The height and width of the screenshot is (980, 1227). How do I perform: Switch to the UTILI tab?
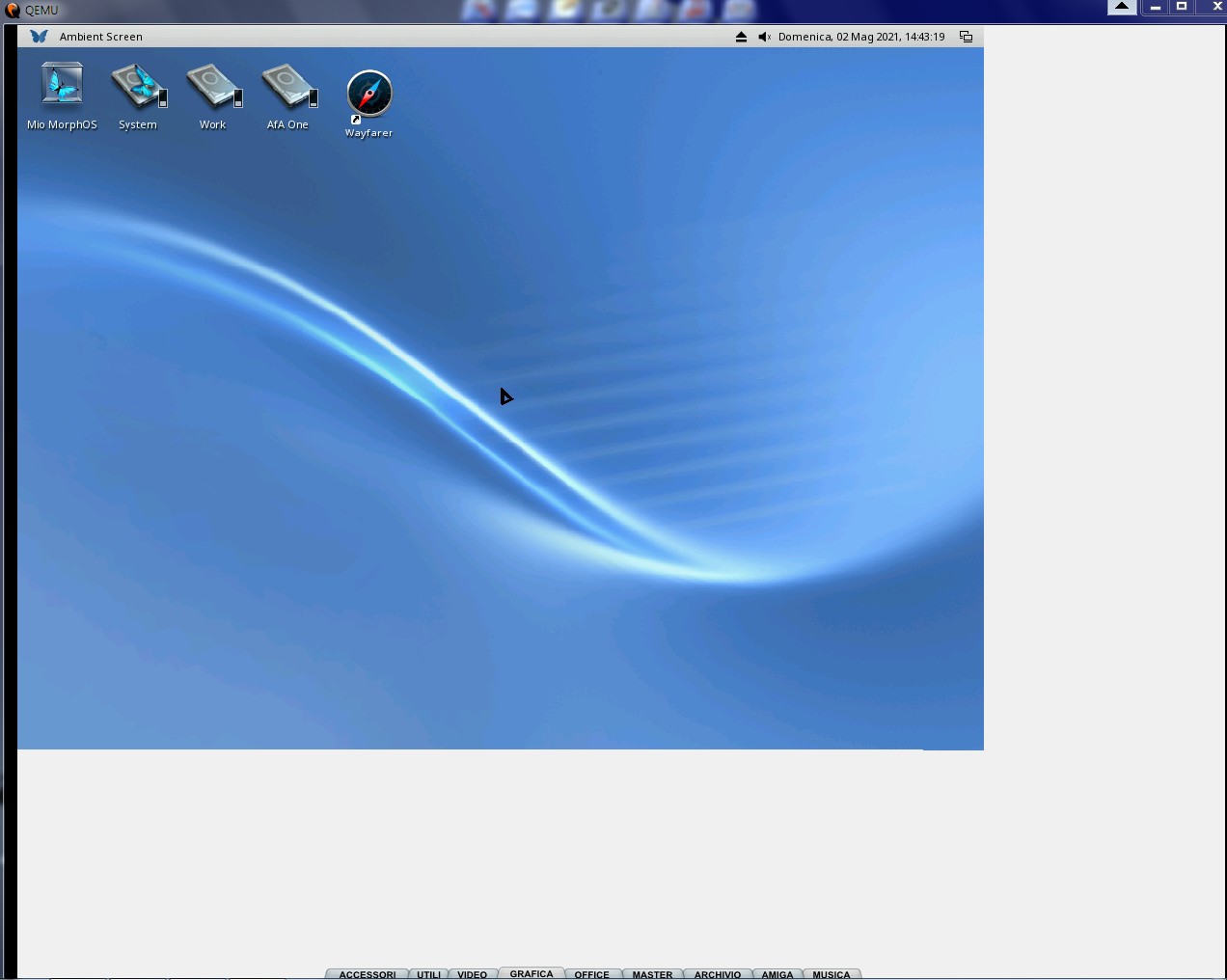click(428, 974)
